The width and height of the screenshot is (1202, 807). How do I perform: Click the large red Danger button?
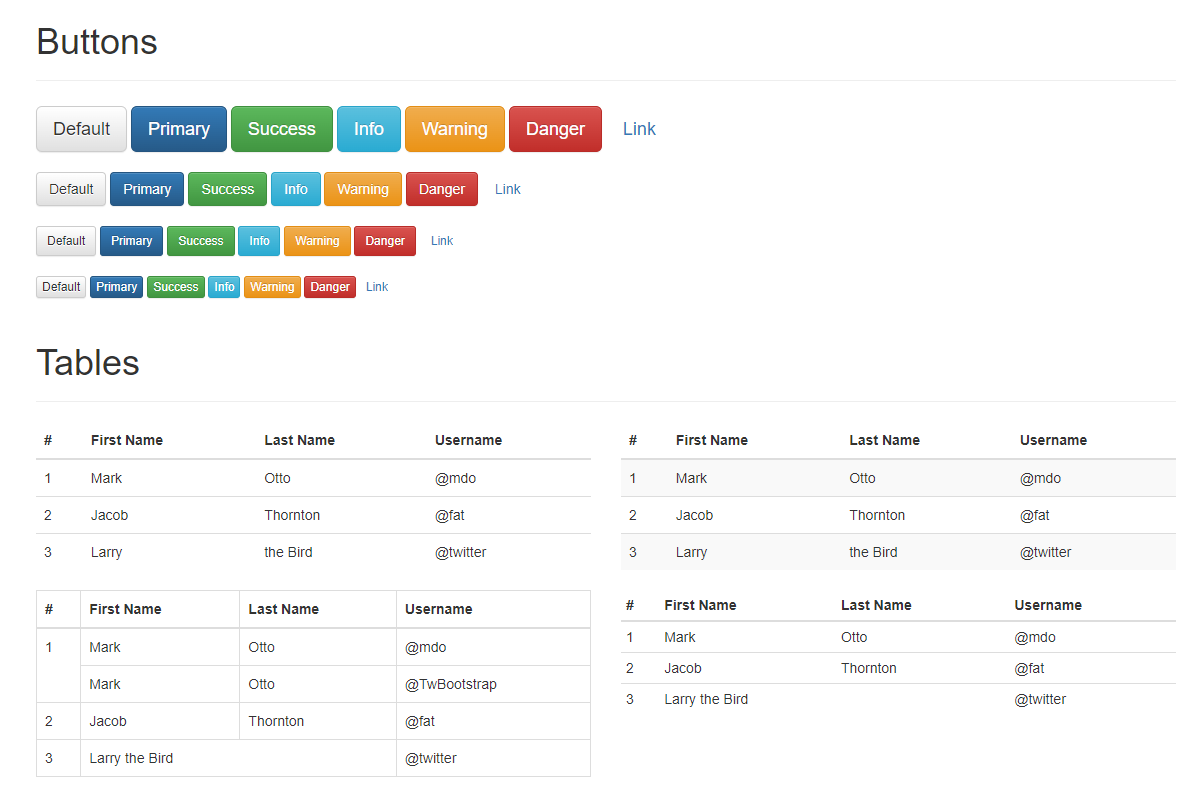[555, 129]
